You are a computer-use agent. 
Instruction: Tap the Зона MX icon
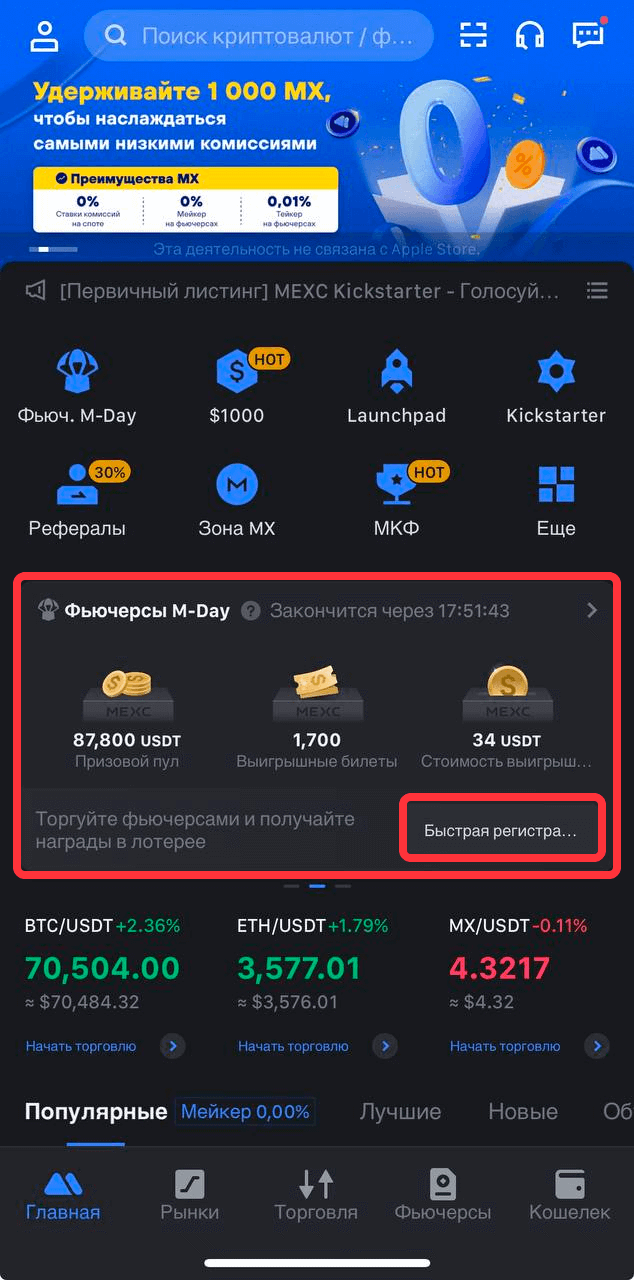tap(237, 486)
